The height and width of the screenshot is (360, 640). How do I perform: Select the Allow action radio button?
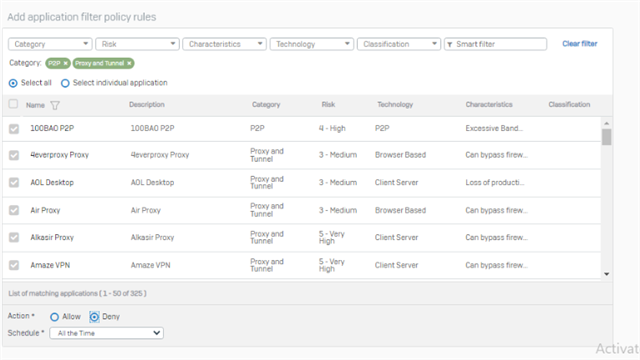pyautogui.click(x=54, y=317)
